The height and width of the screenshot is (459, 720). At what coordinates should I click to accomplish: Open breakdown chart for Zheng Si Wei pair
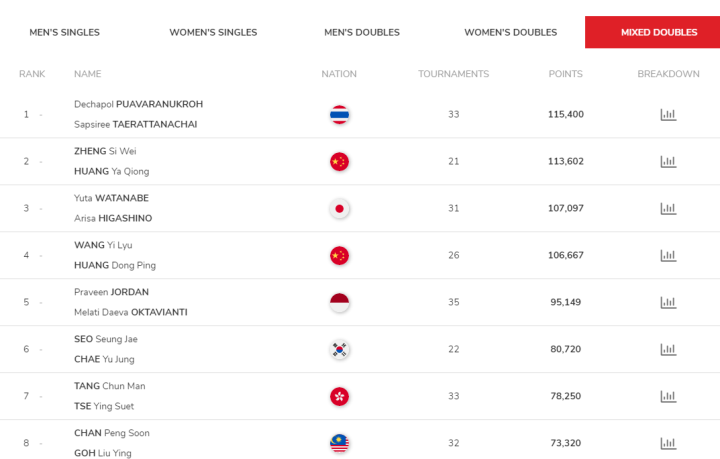pyautogui.click(x=668, y=162)
